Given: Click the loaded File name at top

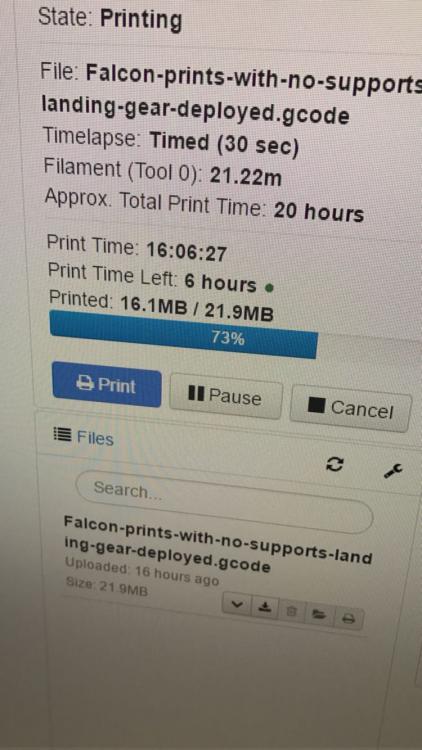Looking at the screenshot, I should click(x=231, y=93).
